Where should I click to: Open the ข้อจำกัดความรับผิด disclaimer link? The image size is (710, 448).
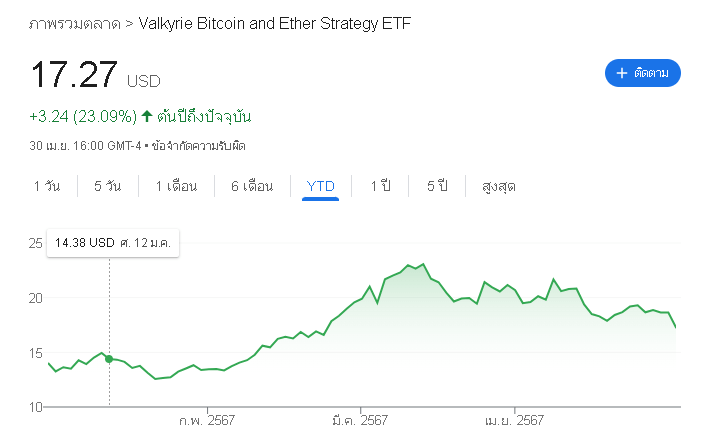[x=198, y=146]
